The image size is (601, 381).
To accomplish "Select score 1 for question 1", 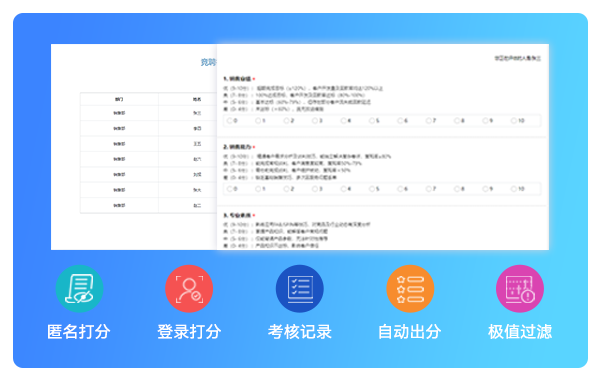I will 258,121.
